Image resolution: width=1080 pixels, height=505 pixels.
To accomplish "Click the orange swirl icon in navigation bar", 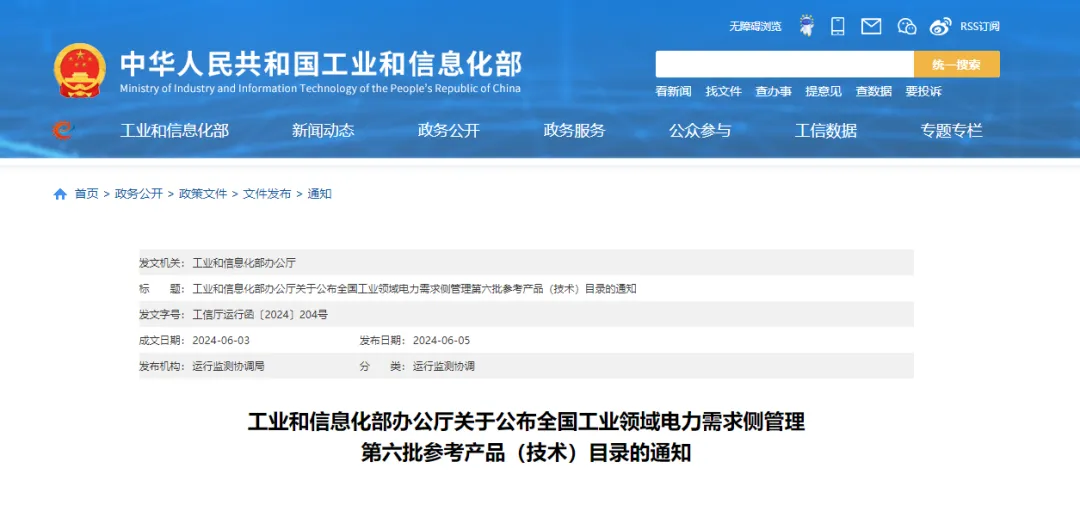I will pyautogui.click(x=63, y=130).
